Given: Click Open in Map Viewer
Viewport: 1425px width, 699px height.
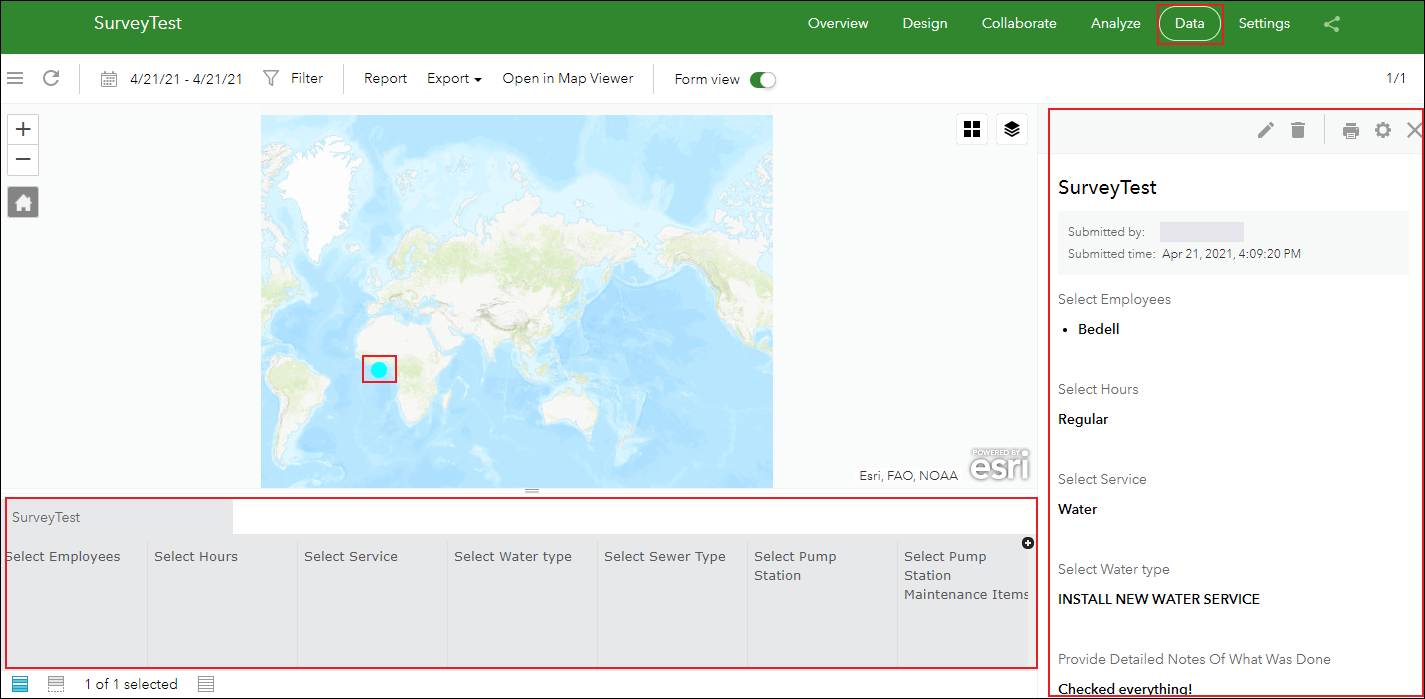Looking at the screenshot, I should 567,79.
